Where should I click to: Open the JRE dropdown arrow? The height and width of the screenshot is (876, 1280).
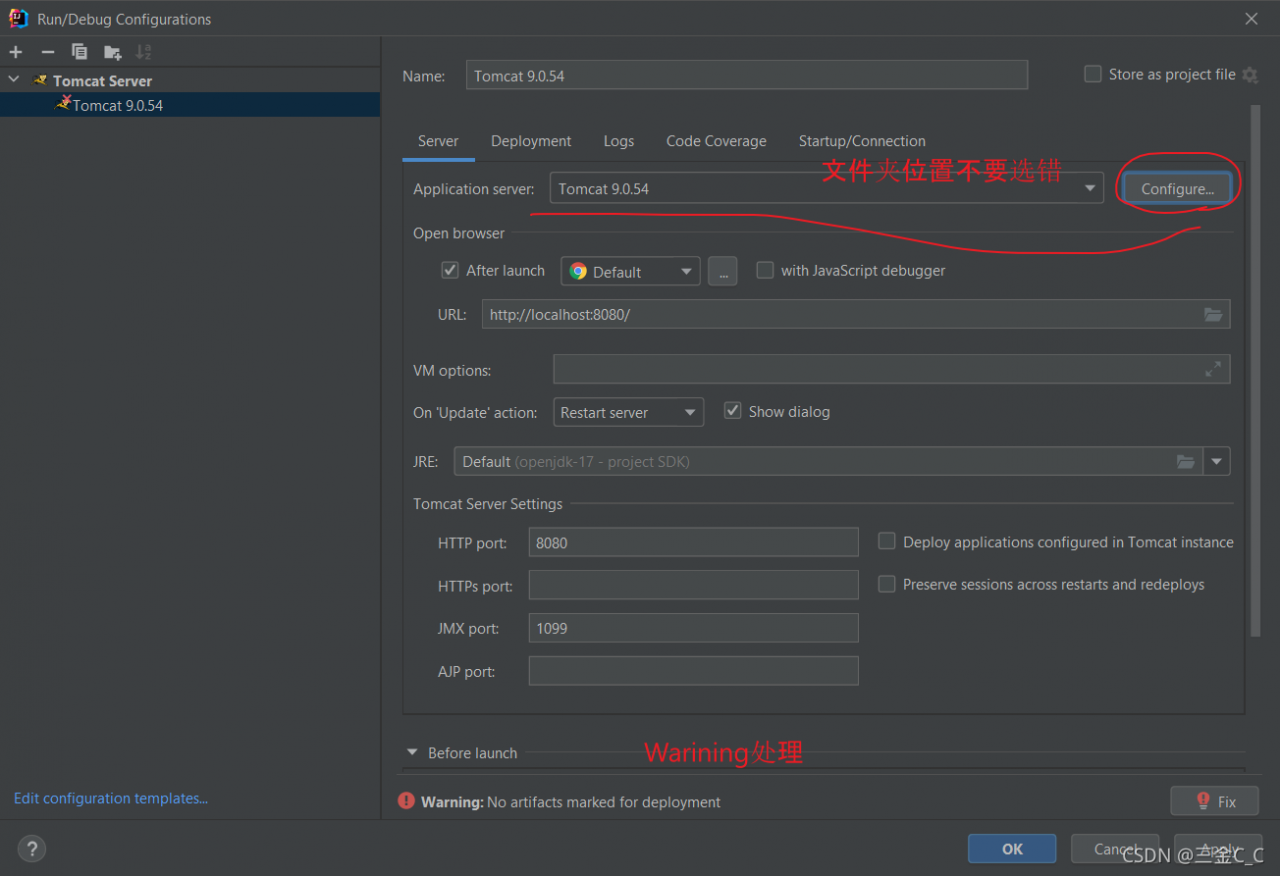[x=1217, y=461]
